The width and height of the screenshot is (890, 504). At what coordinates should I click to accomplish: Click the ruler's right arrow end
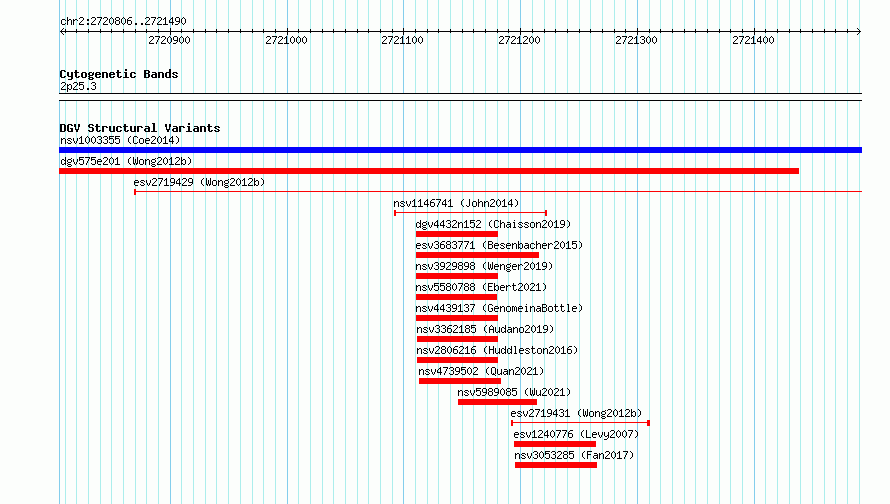pos(859,32)
